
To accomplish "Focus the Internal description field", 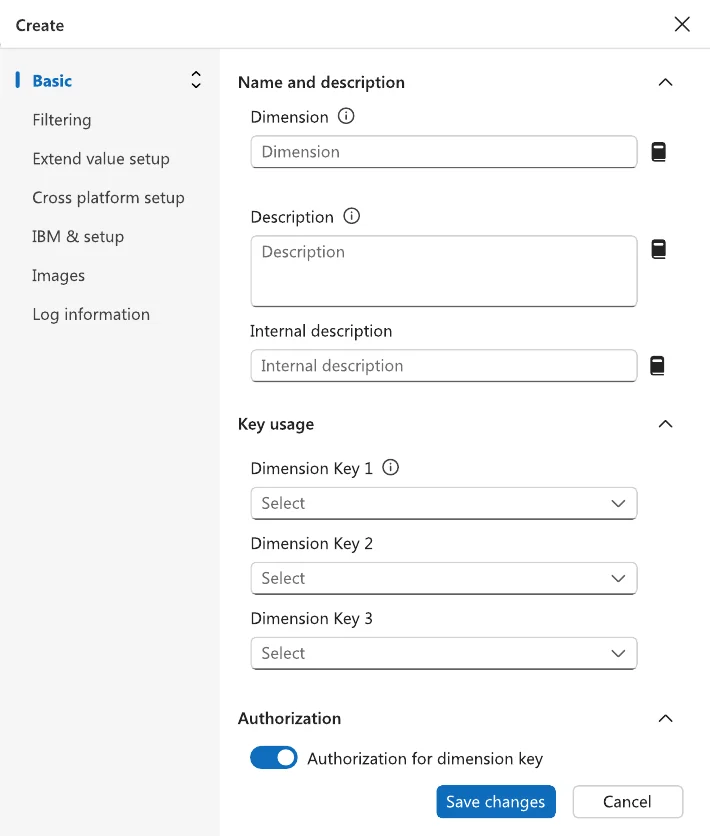I will [x=444, y=366].
